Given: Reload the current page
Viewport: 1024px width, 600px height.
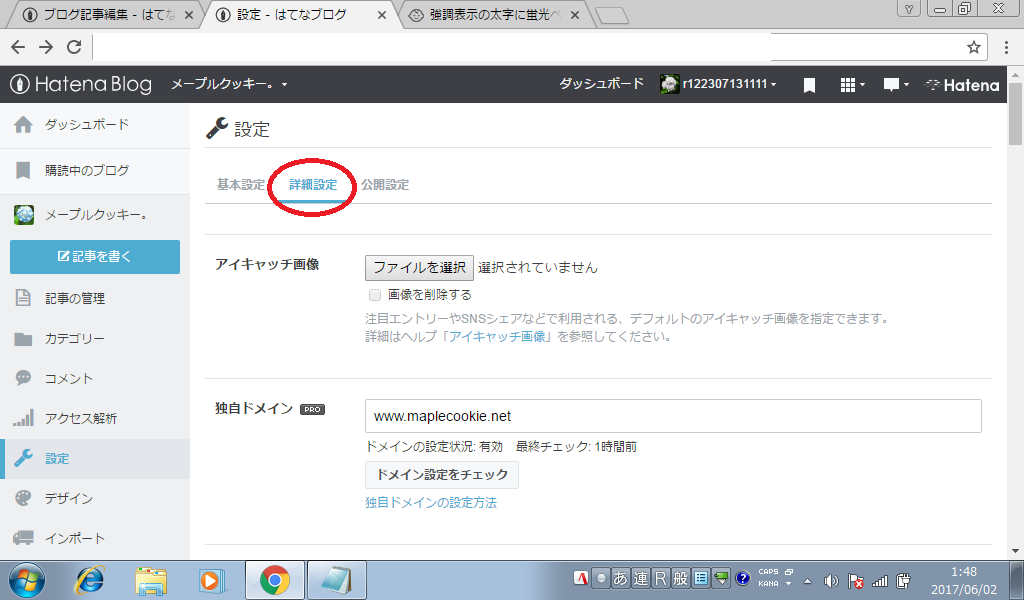Looking at the screenshot, I should (74, 47).
